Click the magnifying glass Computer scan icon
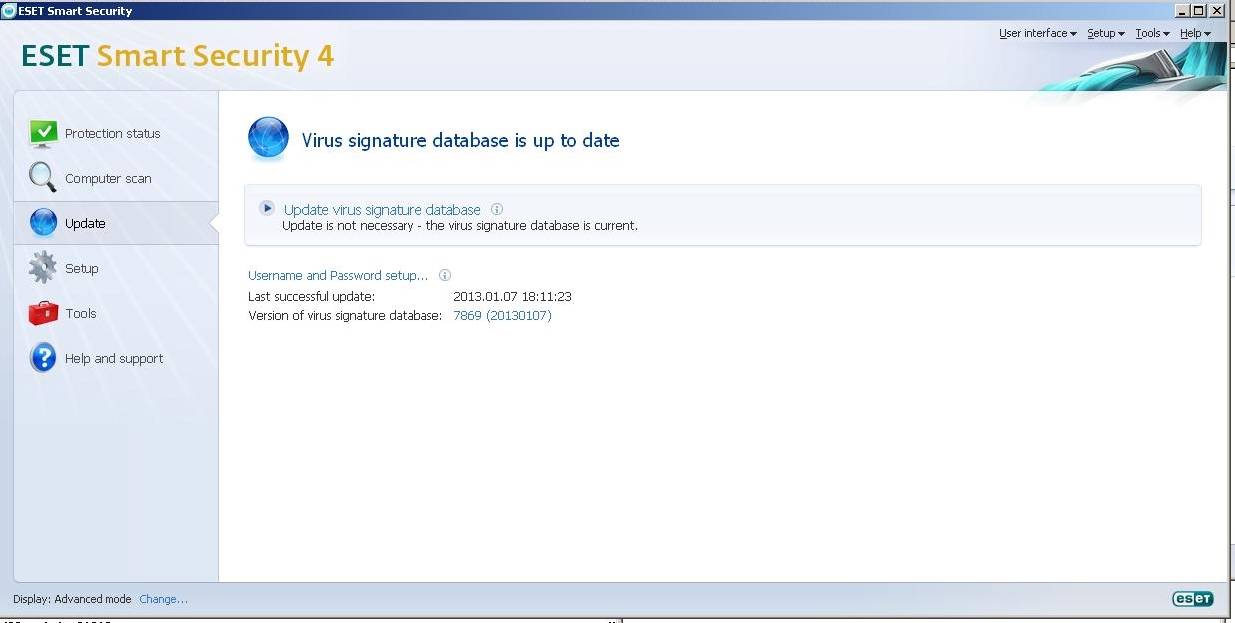1235x623 pixels. [43, 178]
